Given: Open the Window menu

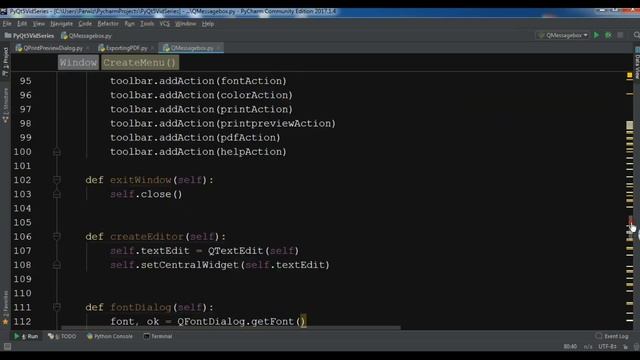Looking at the screenshot, I should 185,24.
